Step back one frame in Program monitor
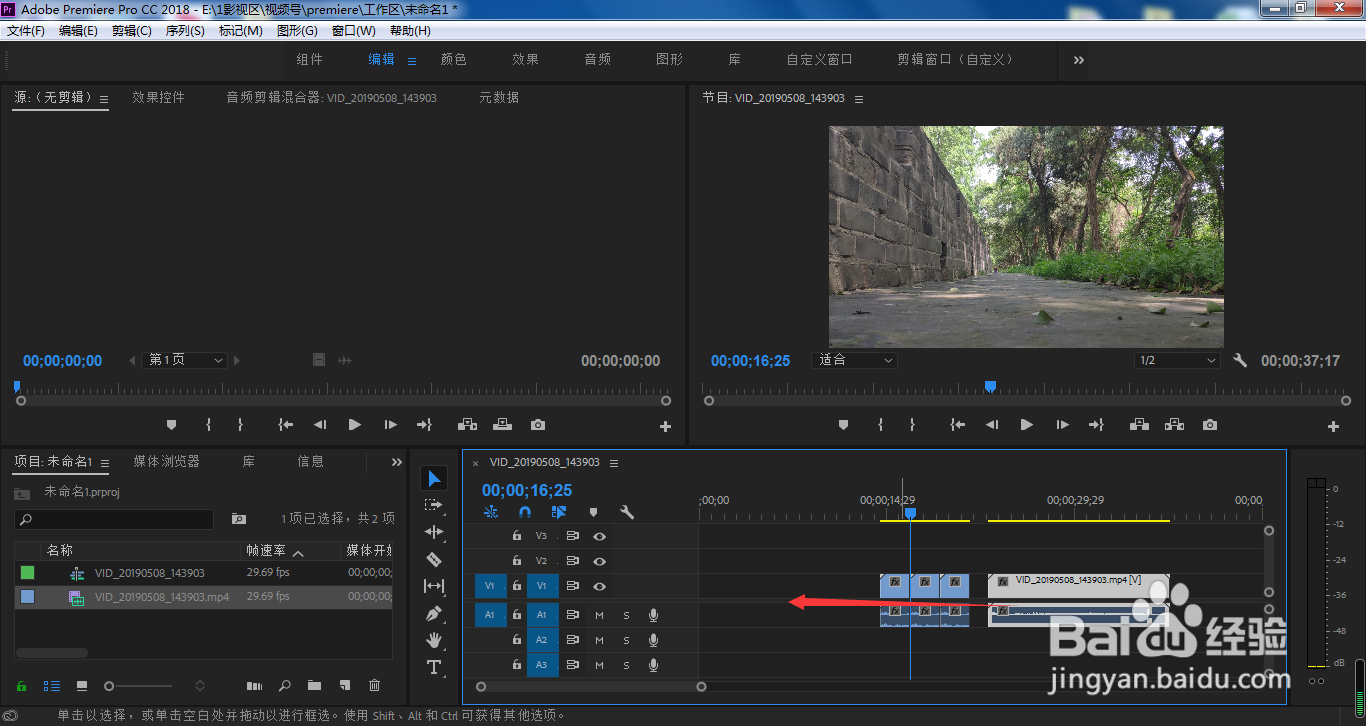 click(992, 425)
